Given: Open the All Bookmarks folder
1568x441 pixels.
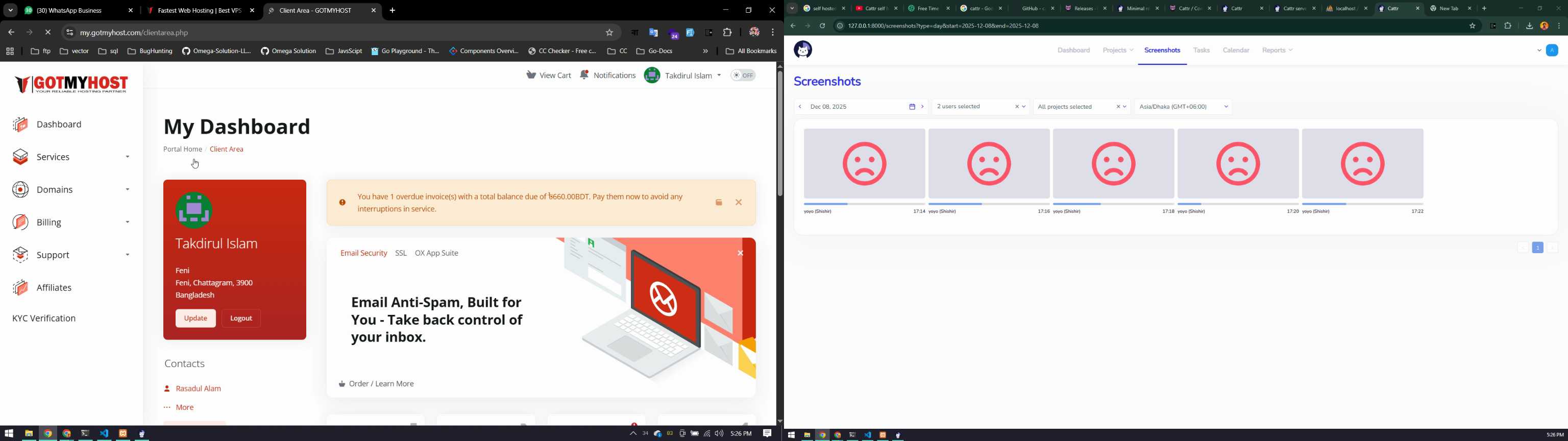Looking at the screenshot, I should click(x=751, y=52).
